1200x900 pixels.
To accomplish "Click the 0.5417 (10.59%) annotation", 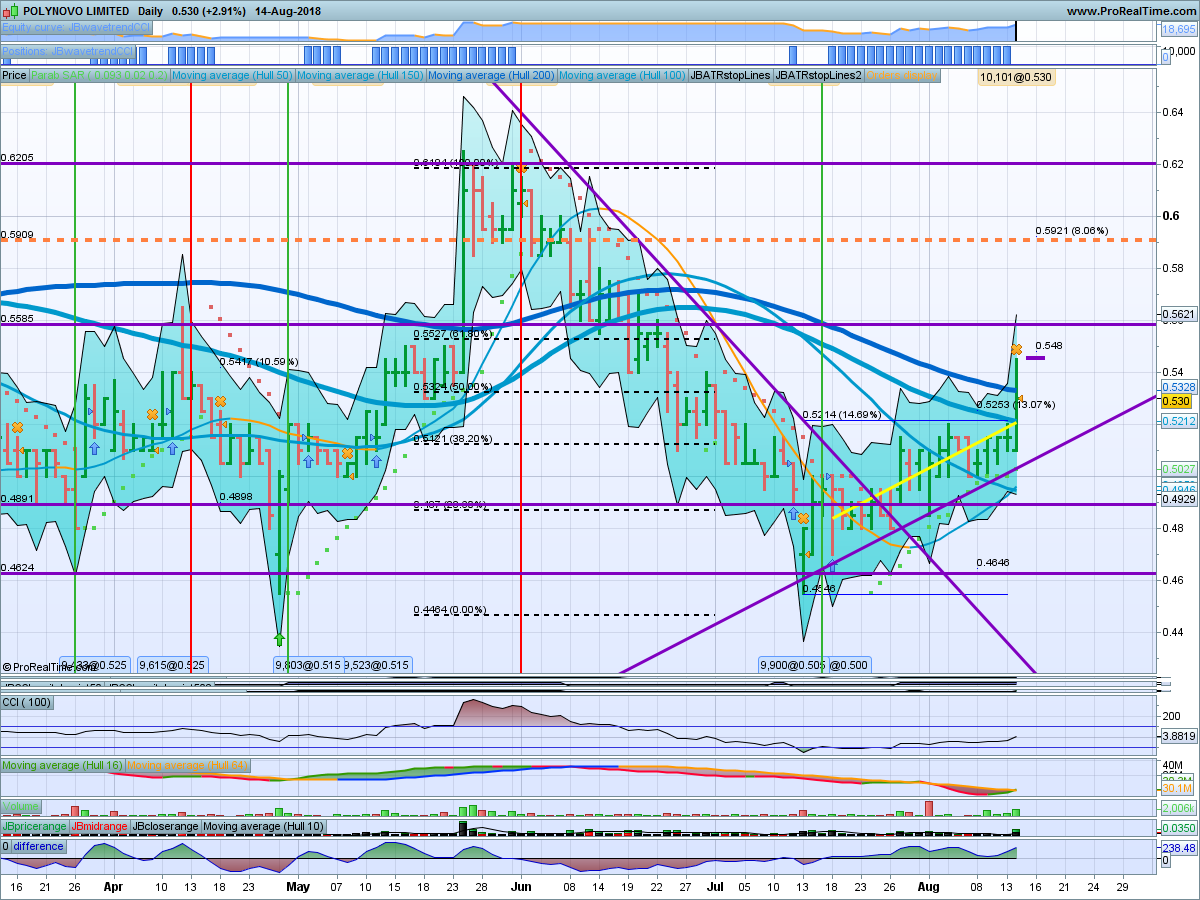I will [x=258, y=361].
